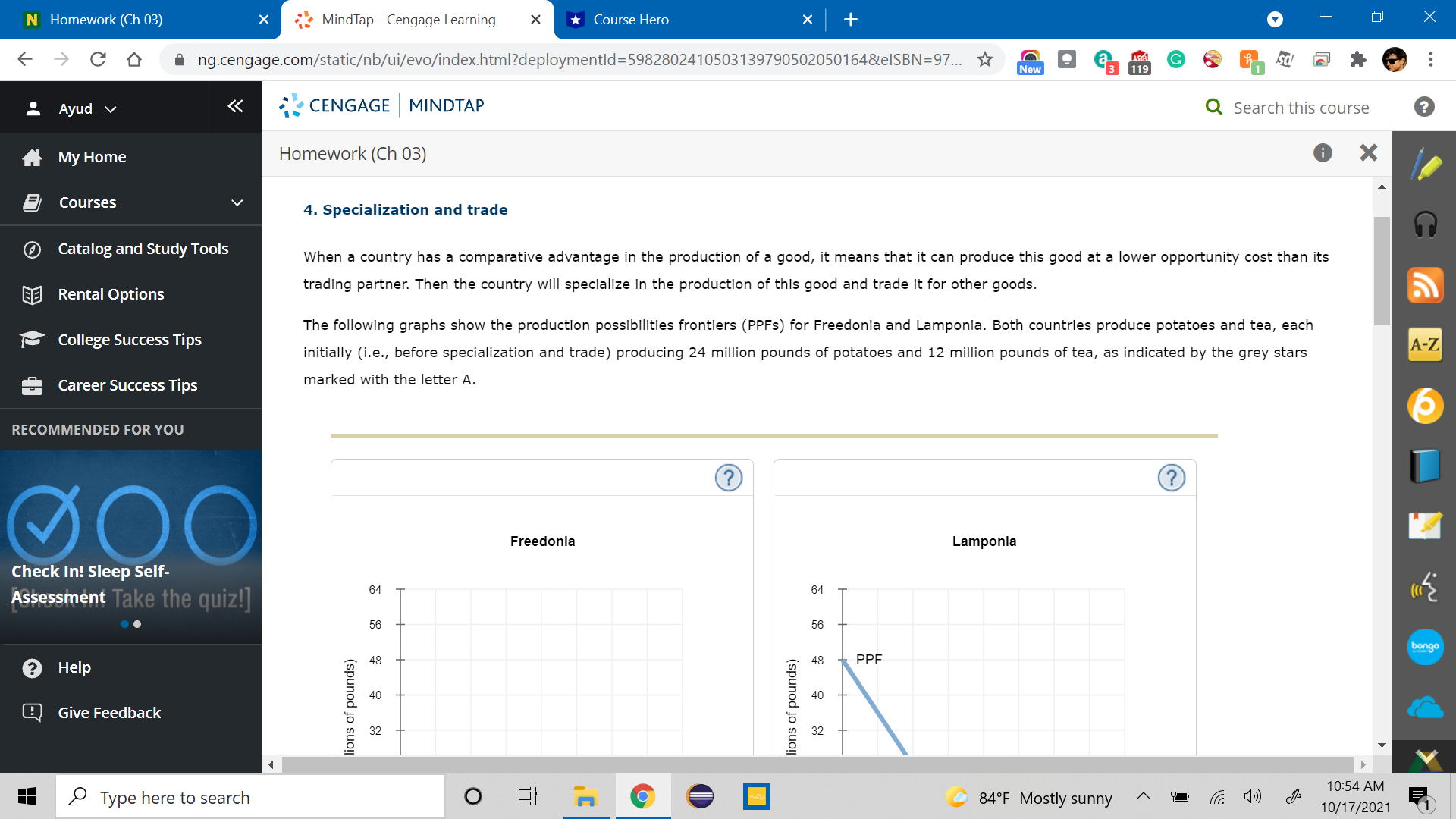Open the ReadSpeaker headphones app
Screen dimensions: 1456x819
(x=1426, y=224)
